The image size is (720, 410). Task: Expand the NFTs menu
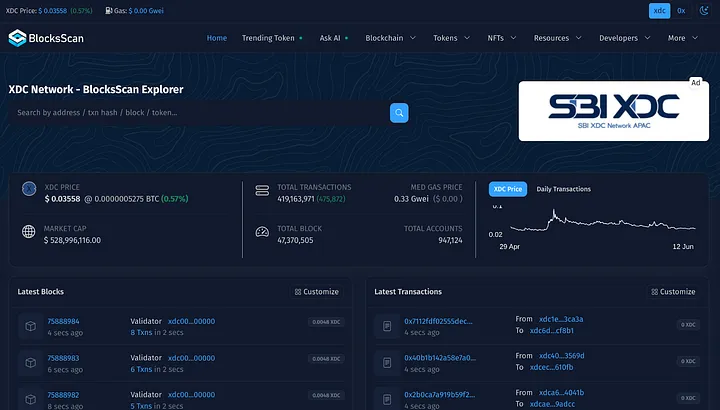pos(501,38)
